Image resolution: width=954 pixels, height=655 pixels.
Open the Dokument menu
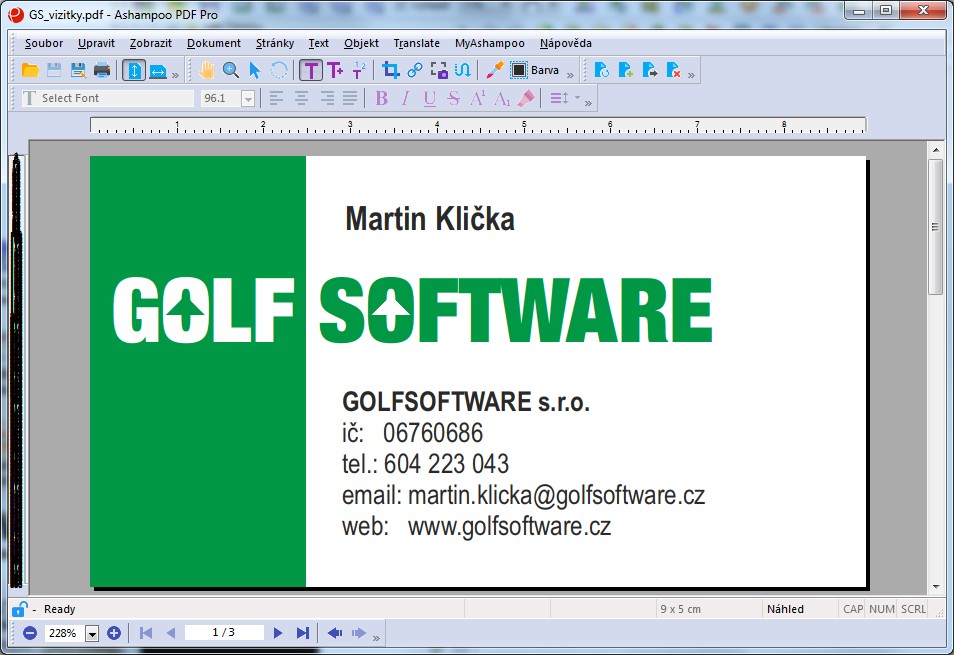(215, 43)
